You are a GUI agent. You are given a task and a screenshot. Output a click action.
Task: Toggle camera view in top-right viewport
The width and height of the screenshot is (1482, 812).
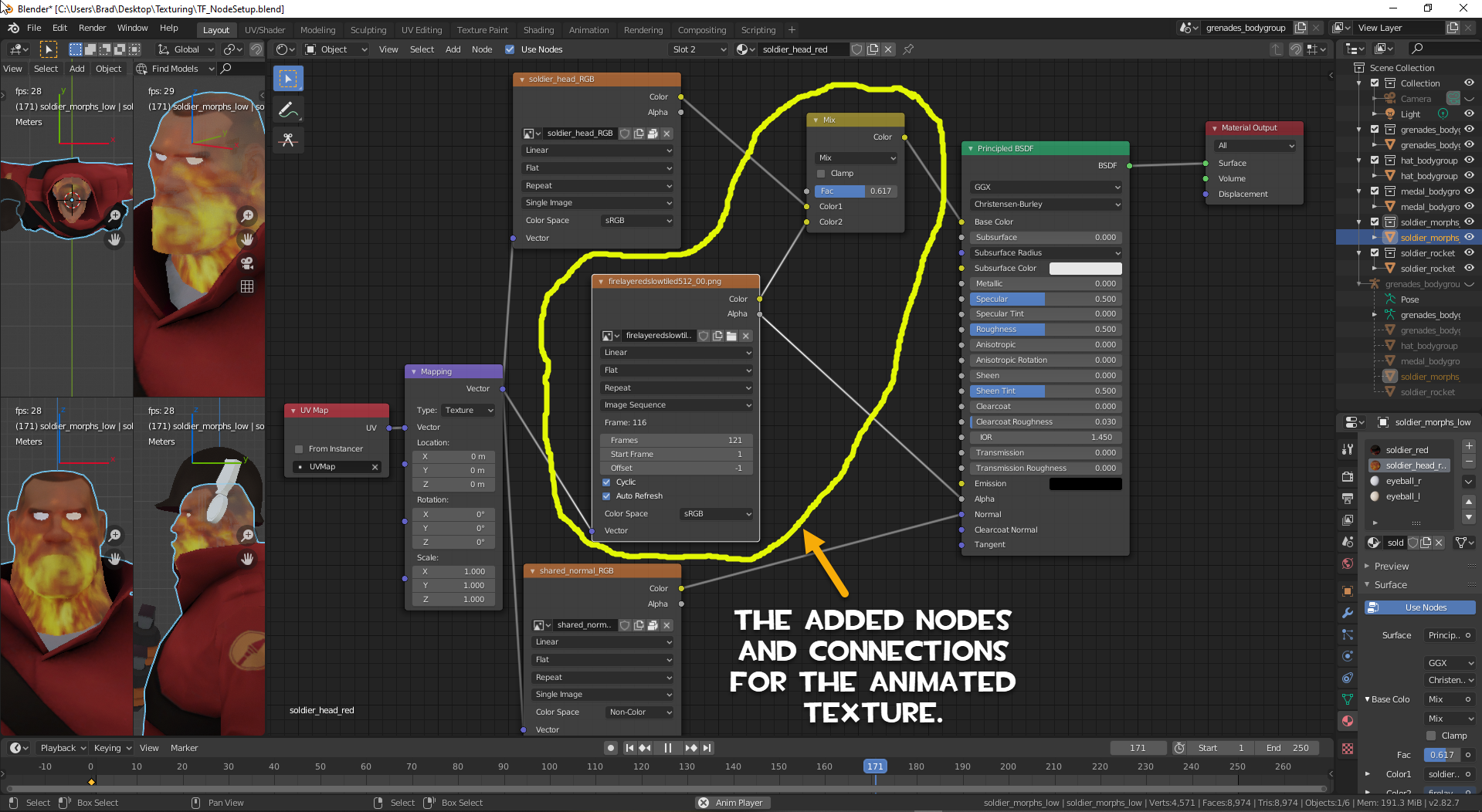point(247,263)
